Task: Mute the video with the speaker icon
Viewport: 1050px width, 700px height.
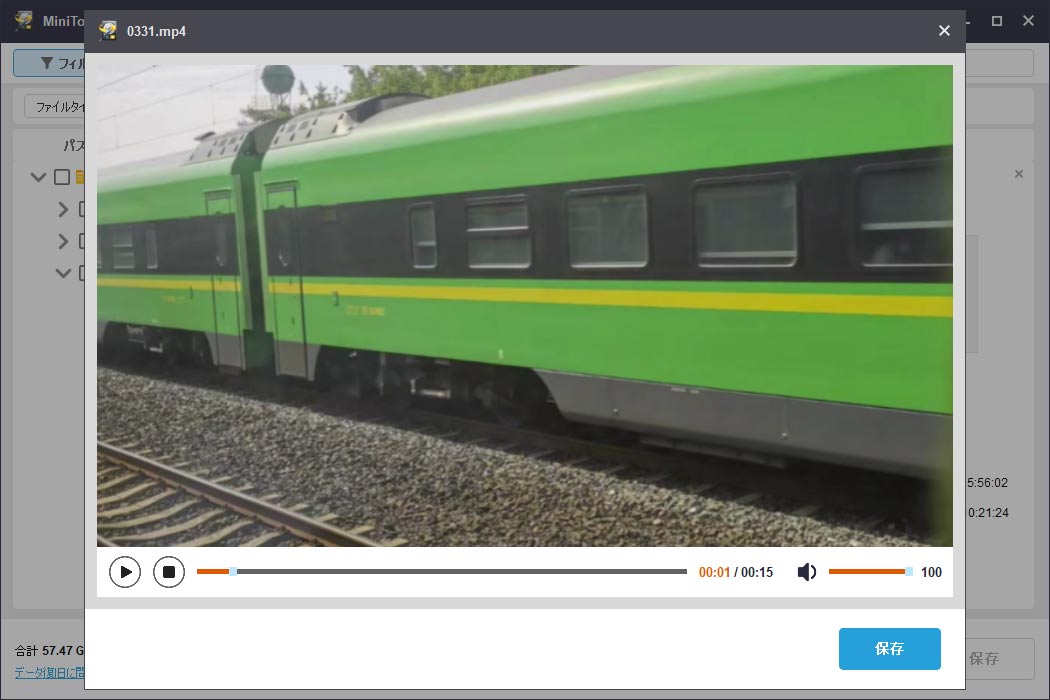Action: point(806,572)
